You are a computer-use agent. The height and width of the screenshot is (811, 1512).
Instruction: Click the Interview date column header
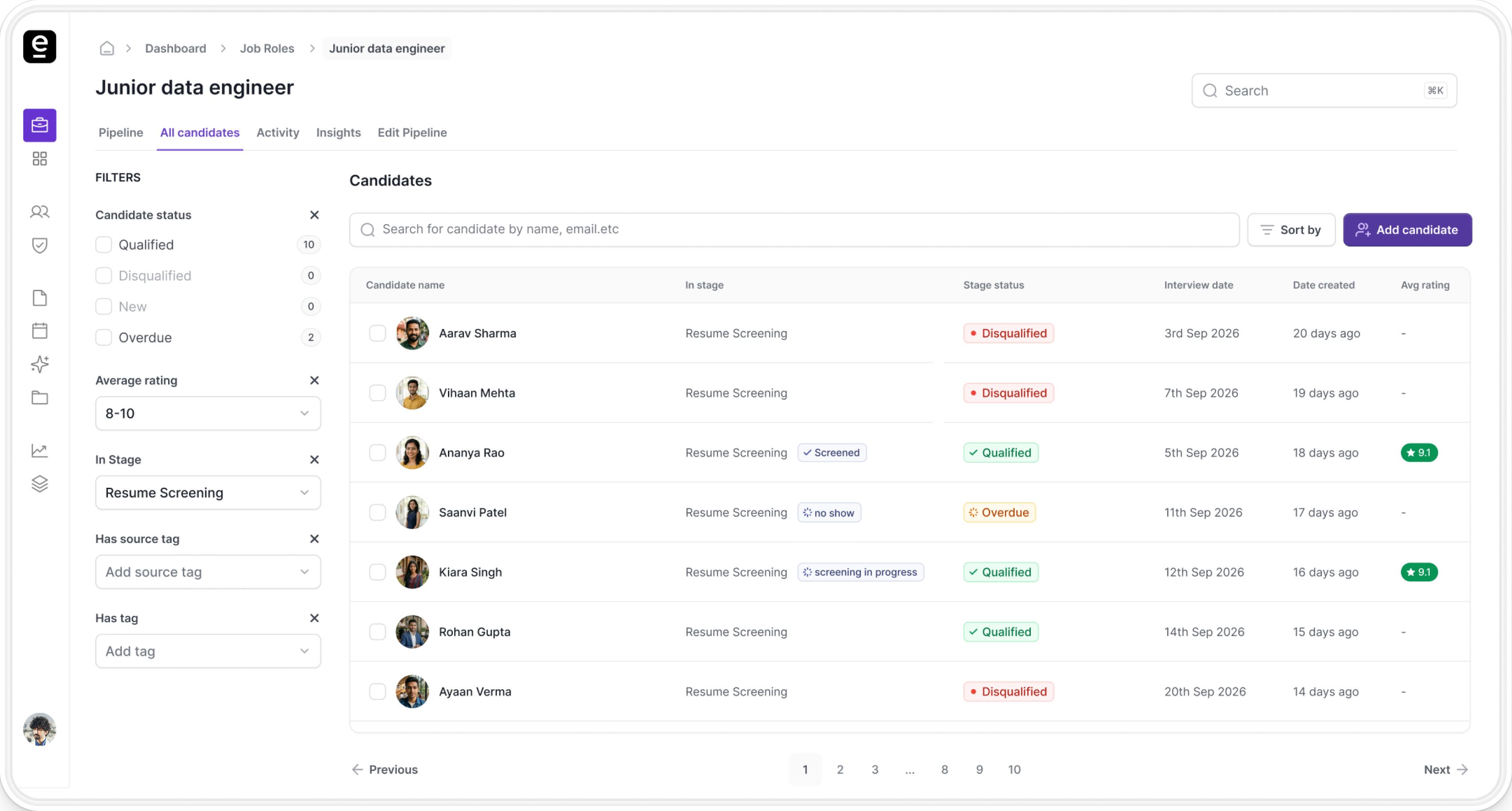1198,285
